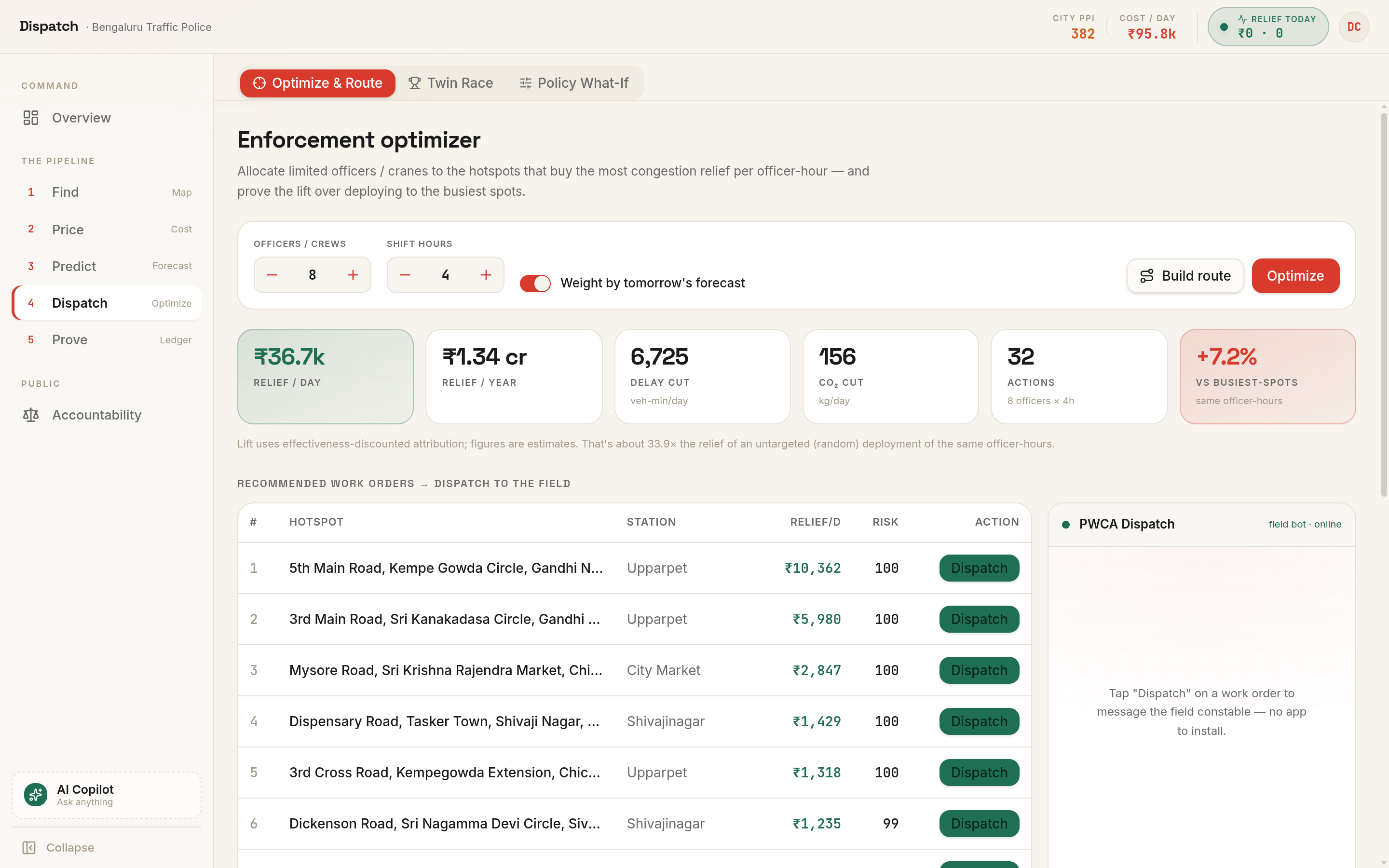Click the Officers / Crews value field

[x=312, y=275]
